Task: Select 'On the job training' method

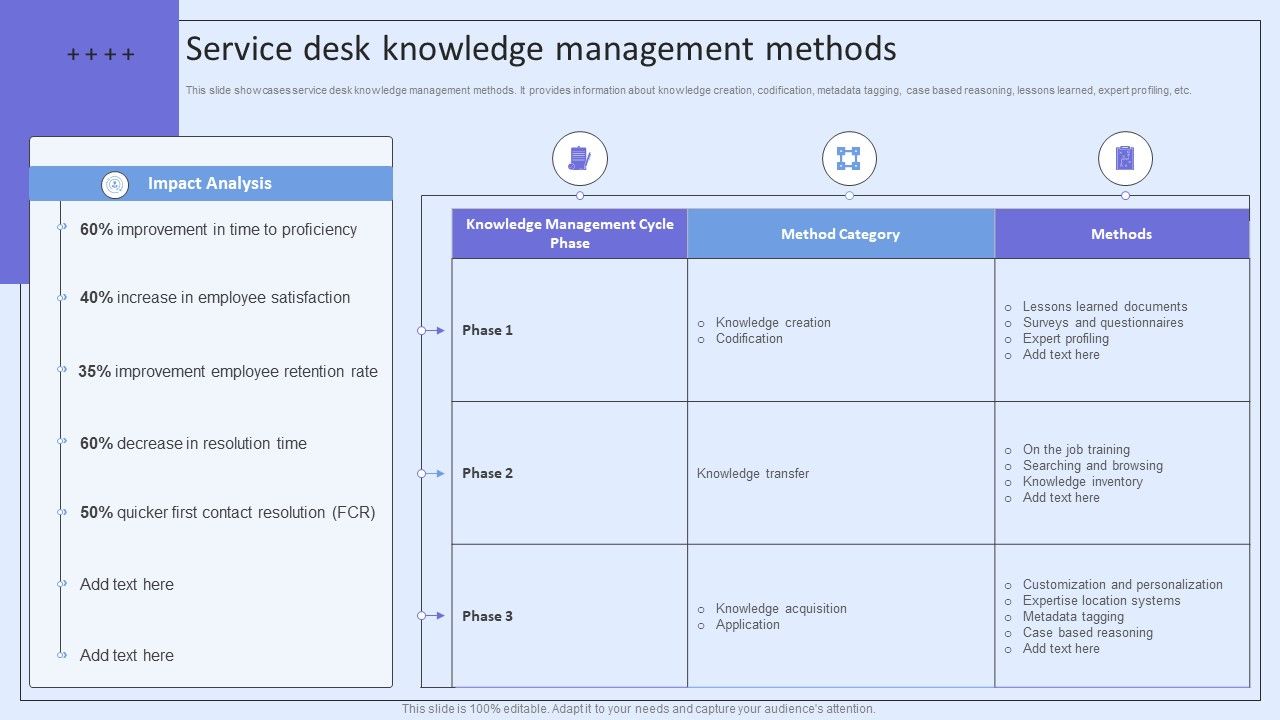Action: (1076, 449)
